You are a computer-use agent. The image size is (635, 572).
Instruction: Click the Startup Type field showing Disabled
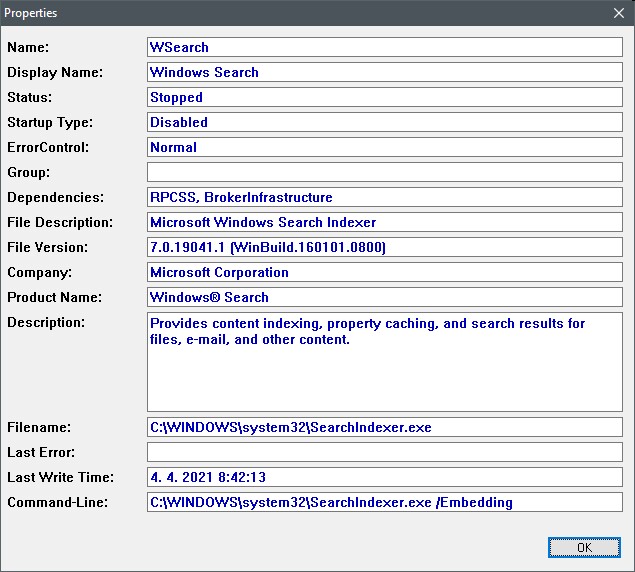point(385,122)
